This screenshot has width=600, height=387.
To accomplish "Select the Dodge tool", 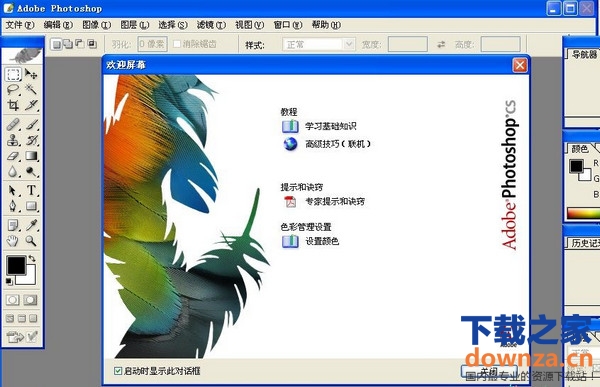I will tap(31, 172).
